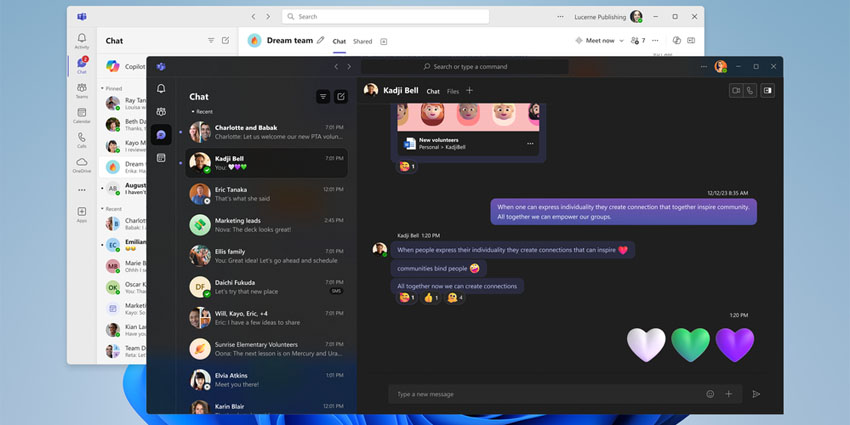Start audio call with Kadji Bell
This screenshot has width=850, height=425.
(x=750, y=91)
